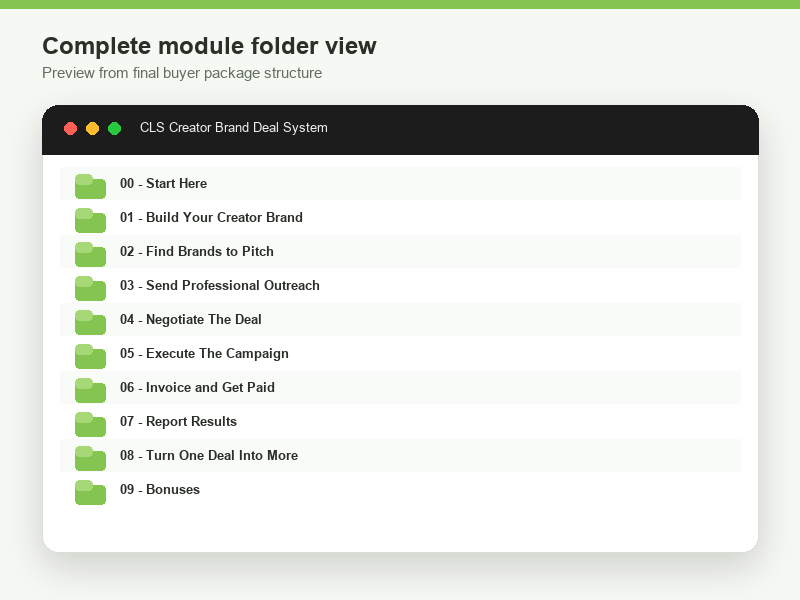Select the 07 - Report Results text
This screenshot has height=600, width=800.
point(179,421)
